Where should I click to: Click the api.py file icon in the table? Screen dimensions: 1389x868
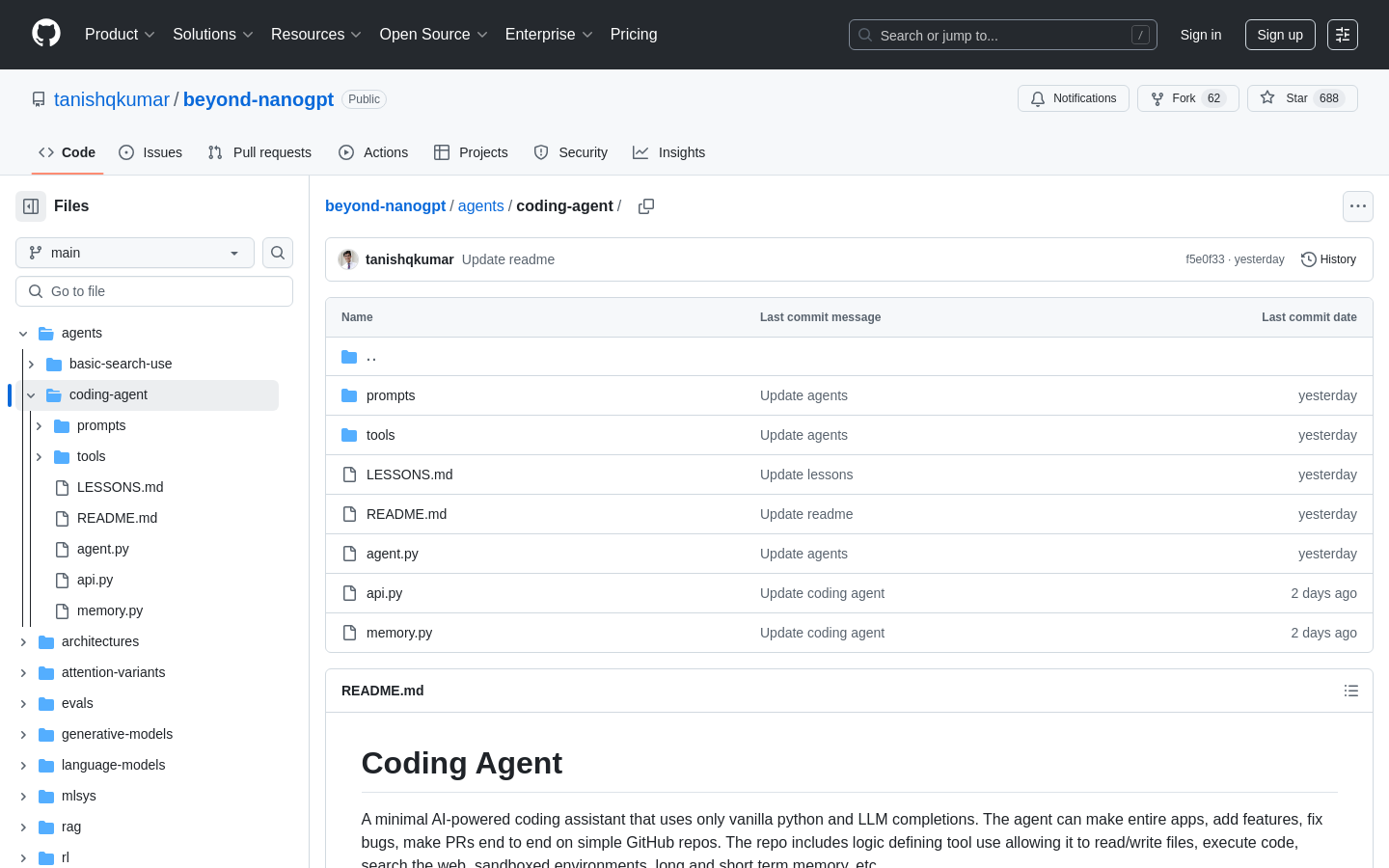[x=349, y=593]
